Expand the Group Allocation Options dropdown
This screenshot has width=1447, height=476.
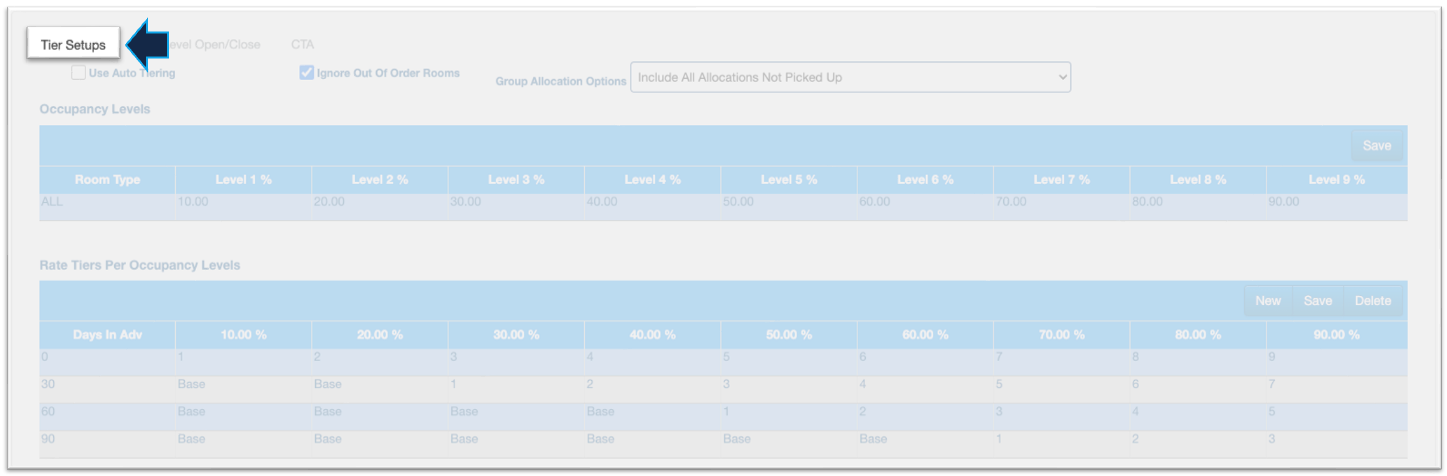click(850, 78)
